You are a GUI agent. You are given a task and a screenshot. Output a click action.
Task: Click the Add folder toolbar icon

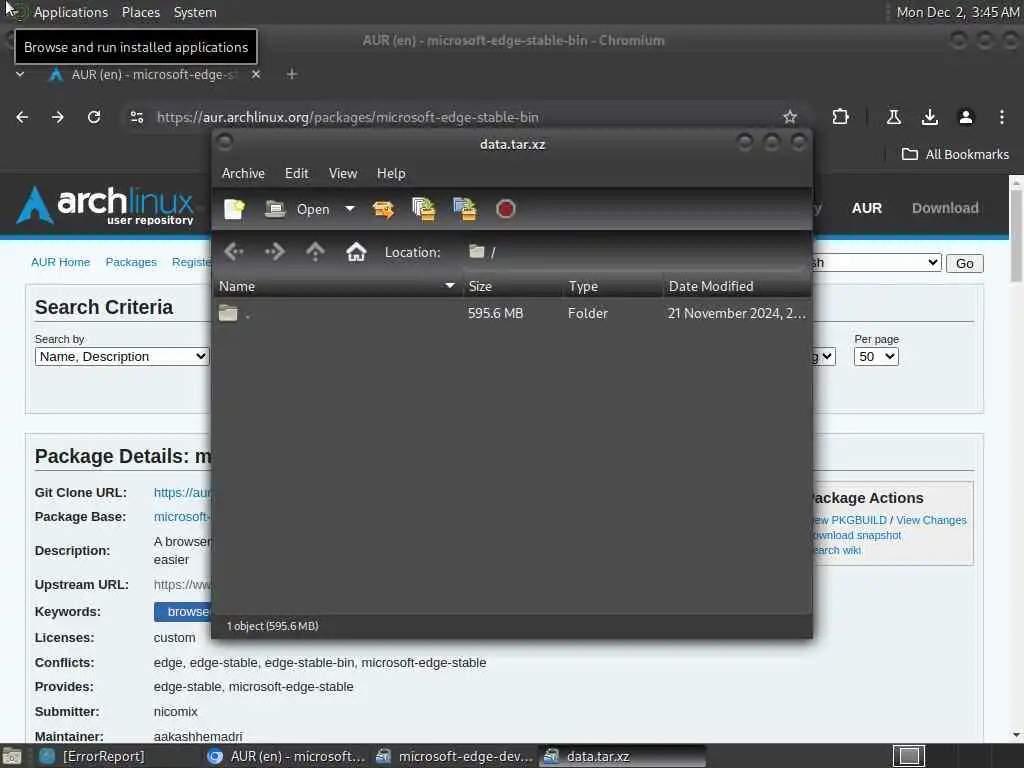[x=465, y=209]
